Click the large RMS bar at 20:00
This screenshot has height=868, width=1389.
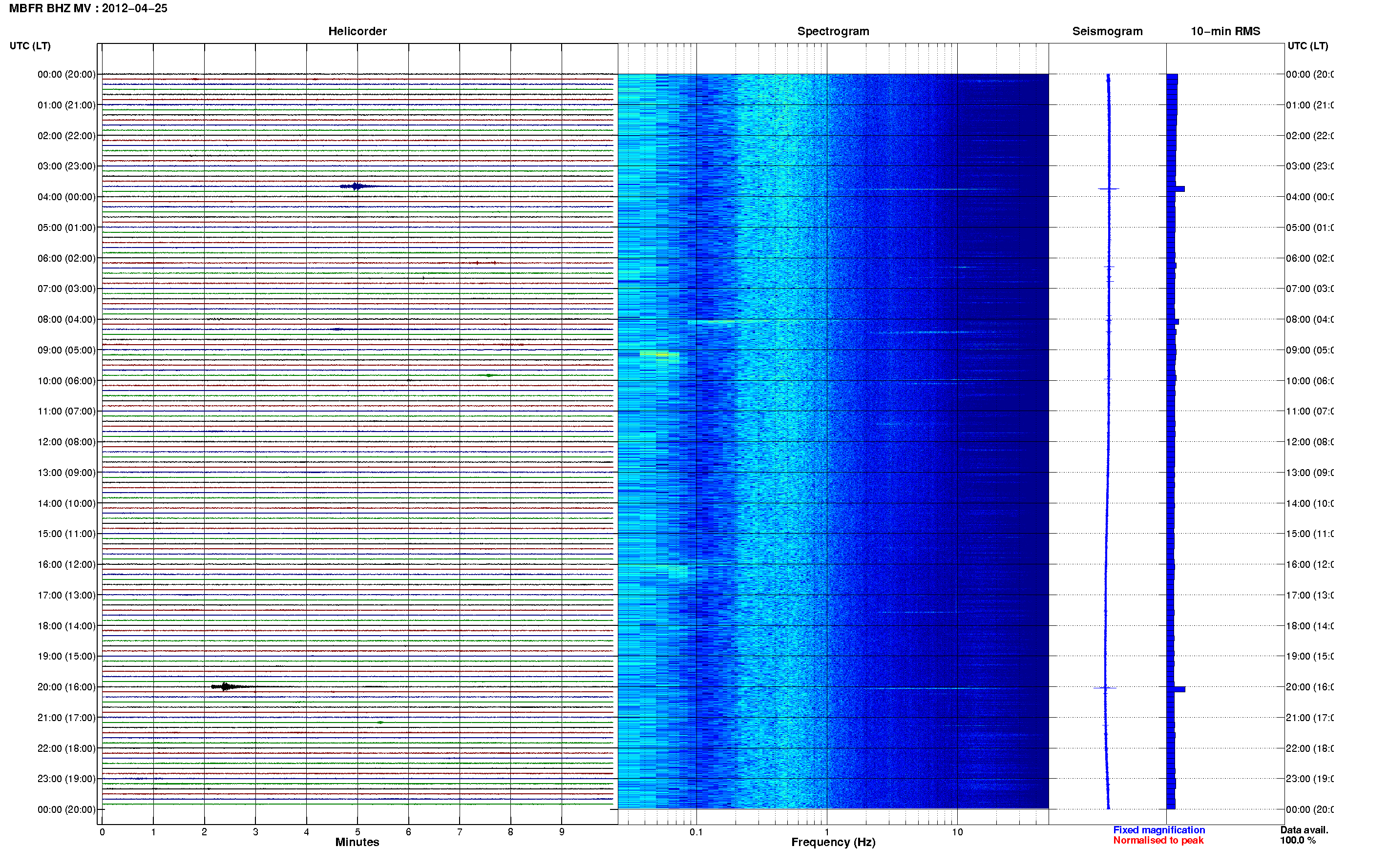[x=1176, y=689]
